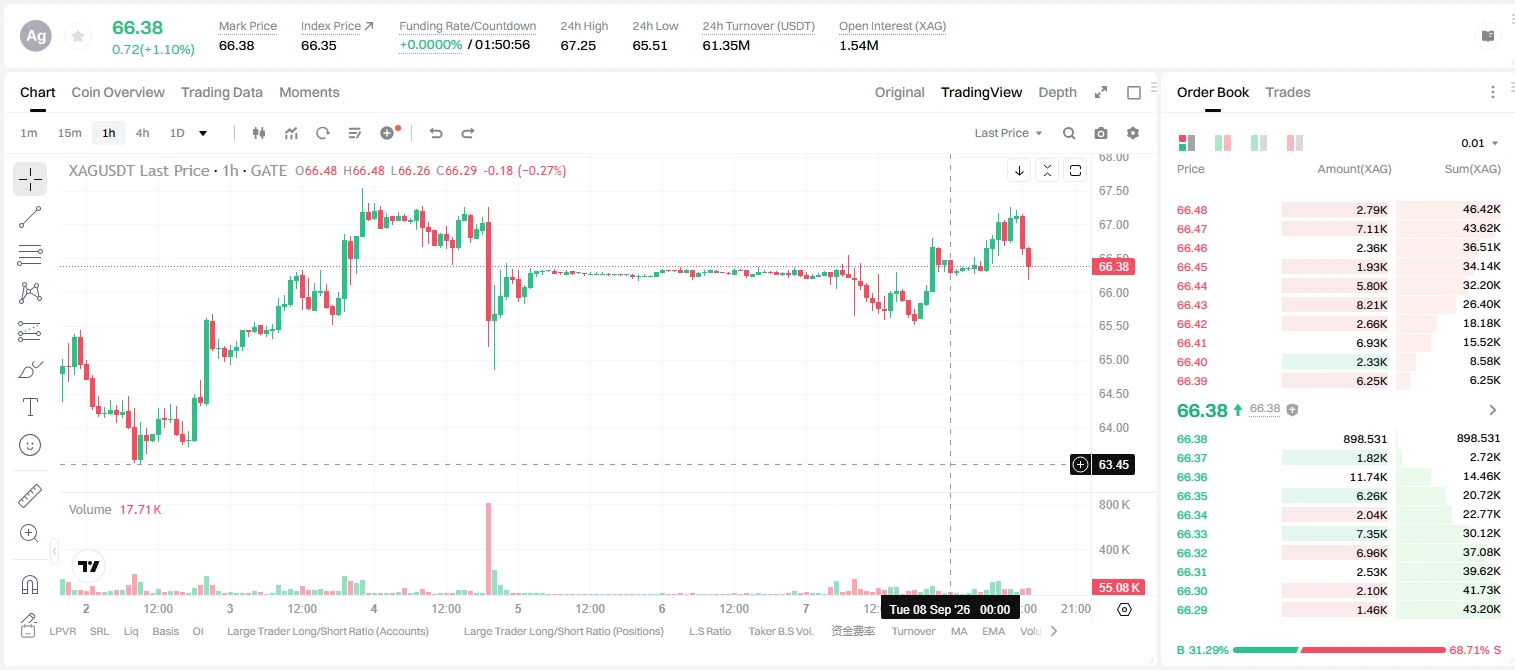Open the more timeframes dropdown arrow

[204, 133]
